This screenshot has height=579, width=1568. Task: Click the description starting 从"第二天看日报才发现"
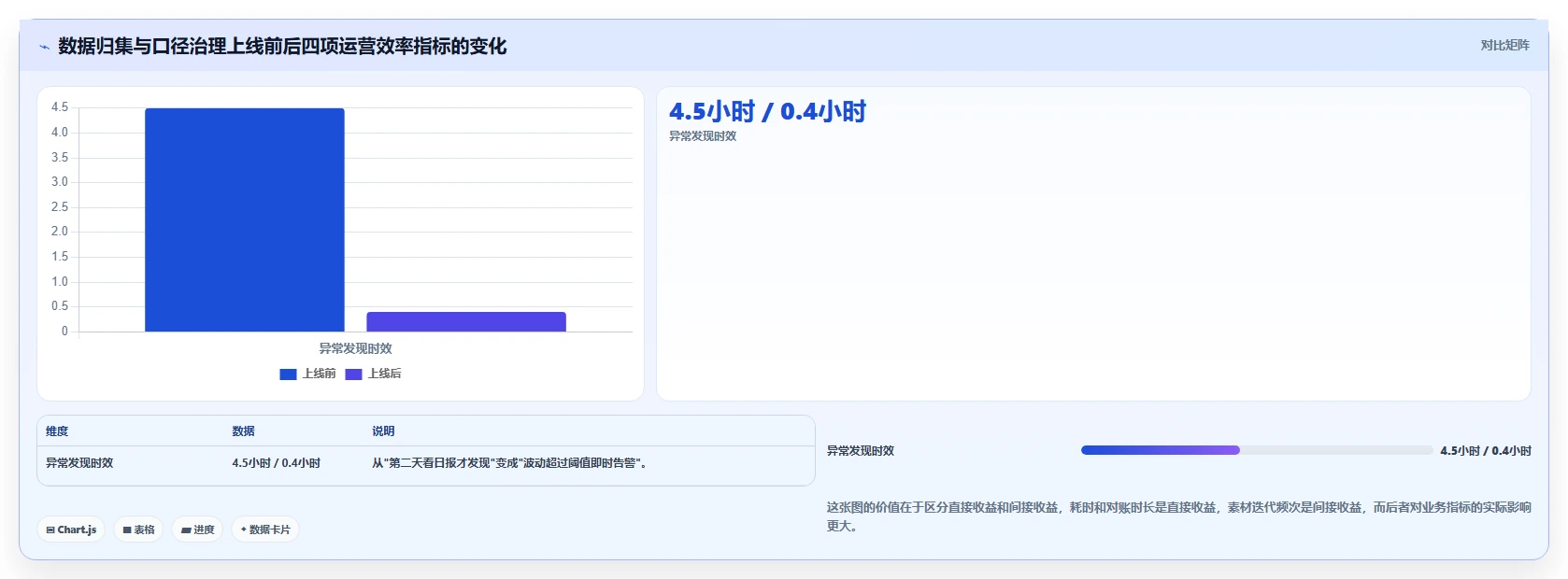[509, 463]
